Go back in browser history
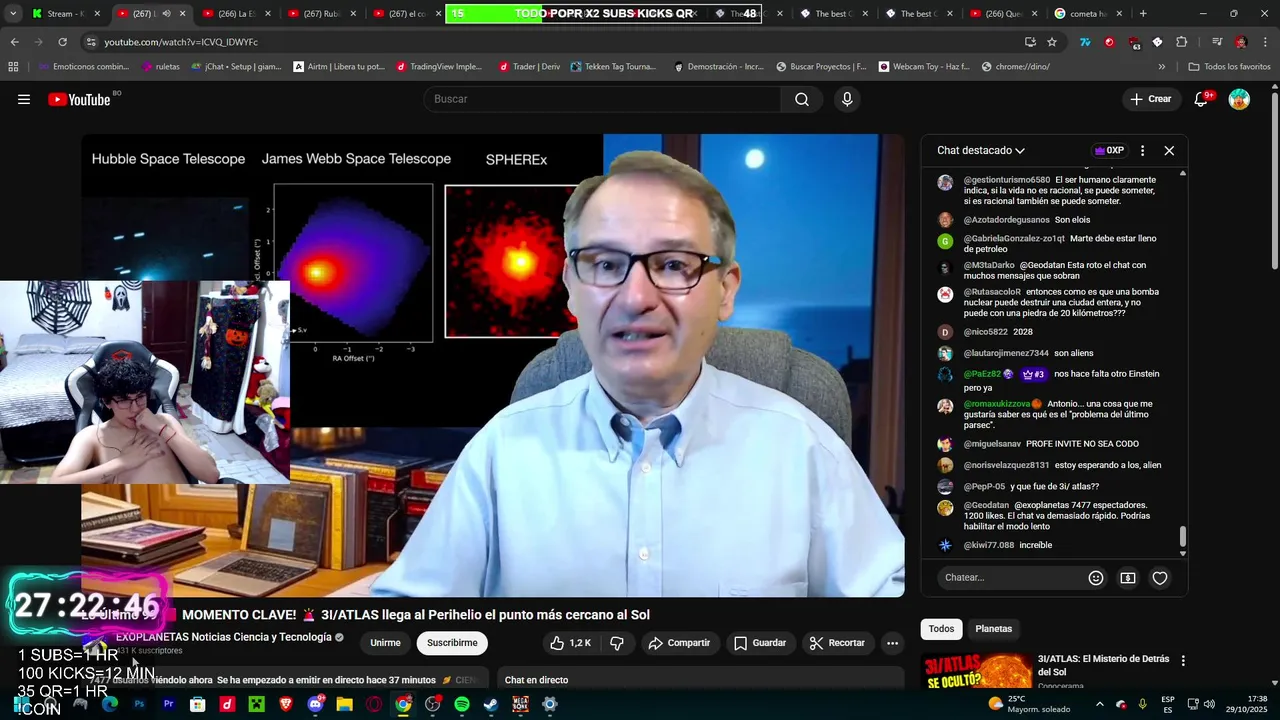Screen dimensions: 1280x720 [14, 42]
